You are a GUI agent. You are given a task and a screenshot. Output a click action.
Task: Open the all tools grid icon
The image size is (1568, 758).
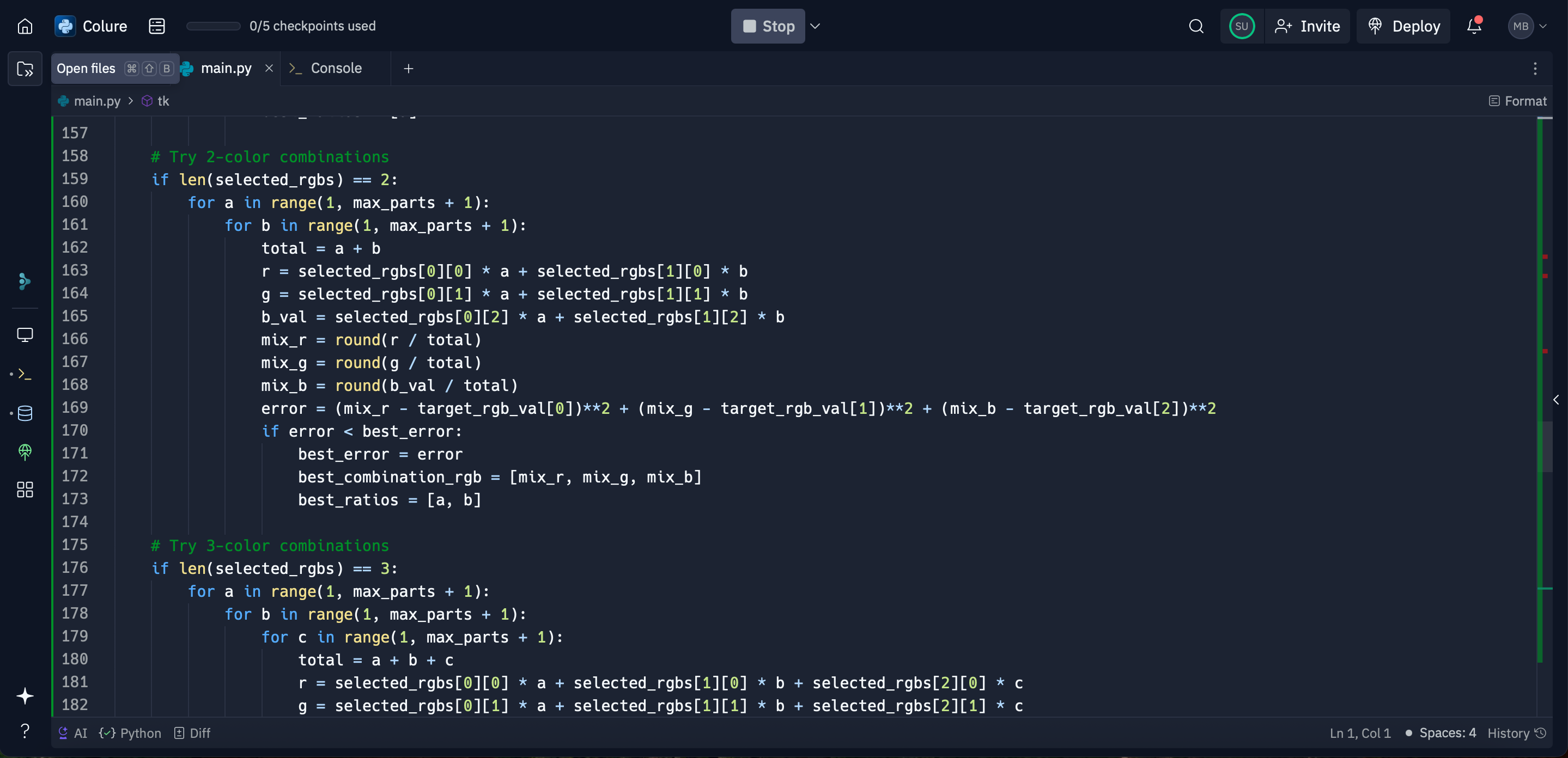pyautogui.click(x=25, y=490)
